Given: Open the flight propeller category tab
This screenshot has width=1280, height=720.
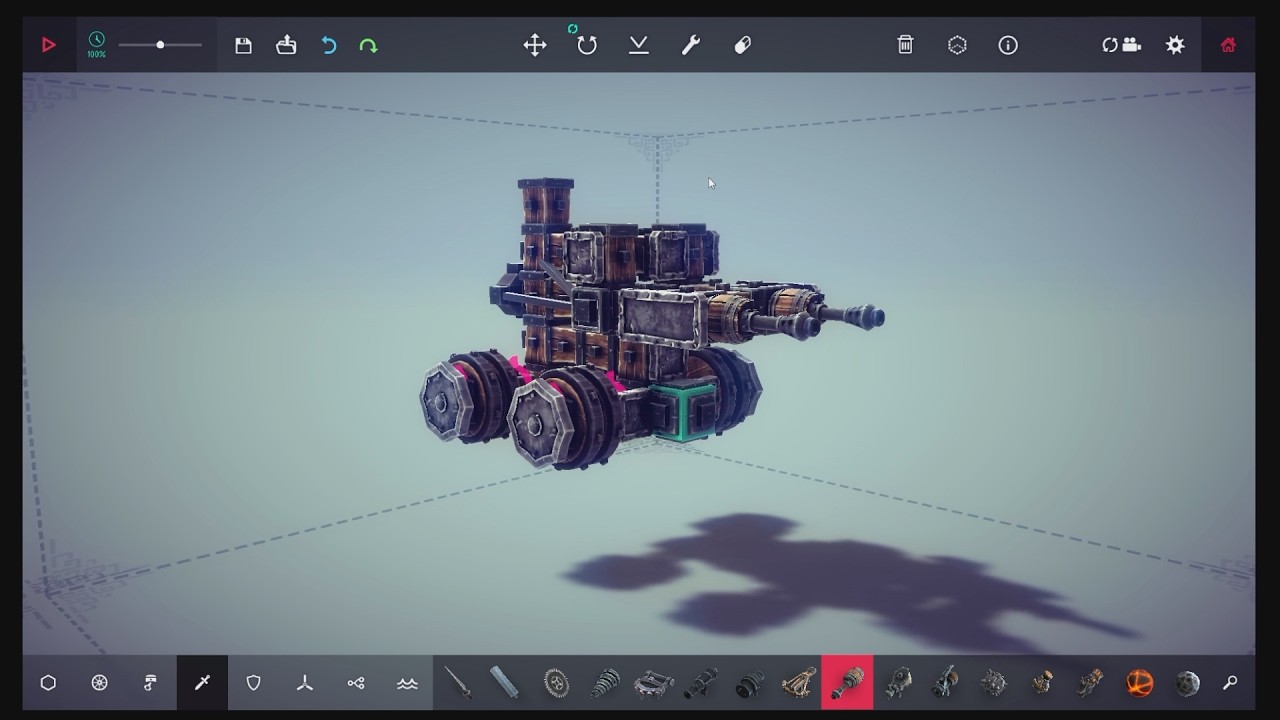Looking at the screenshot, I should [305, 683].
